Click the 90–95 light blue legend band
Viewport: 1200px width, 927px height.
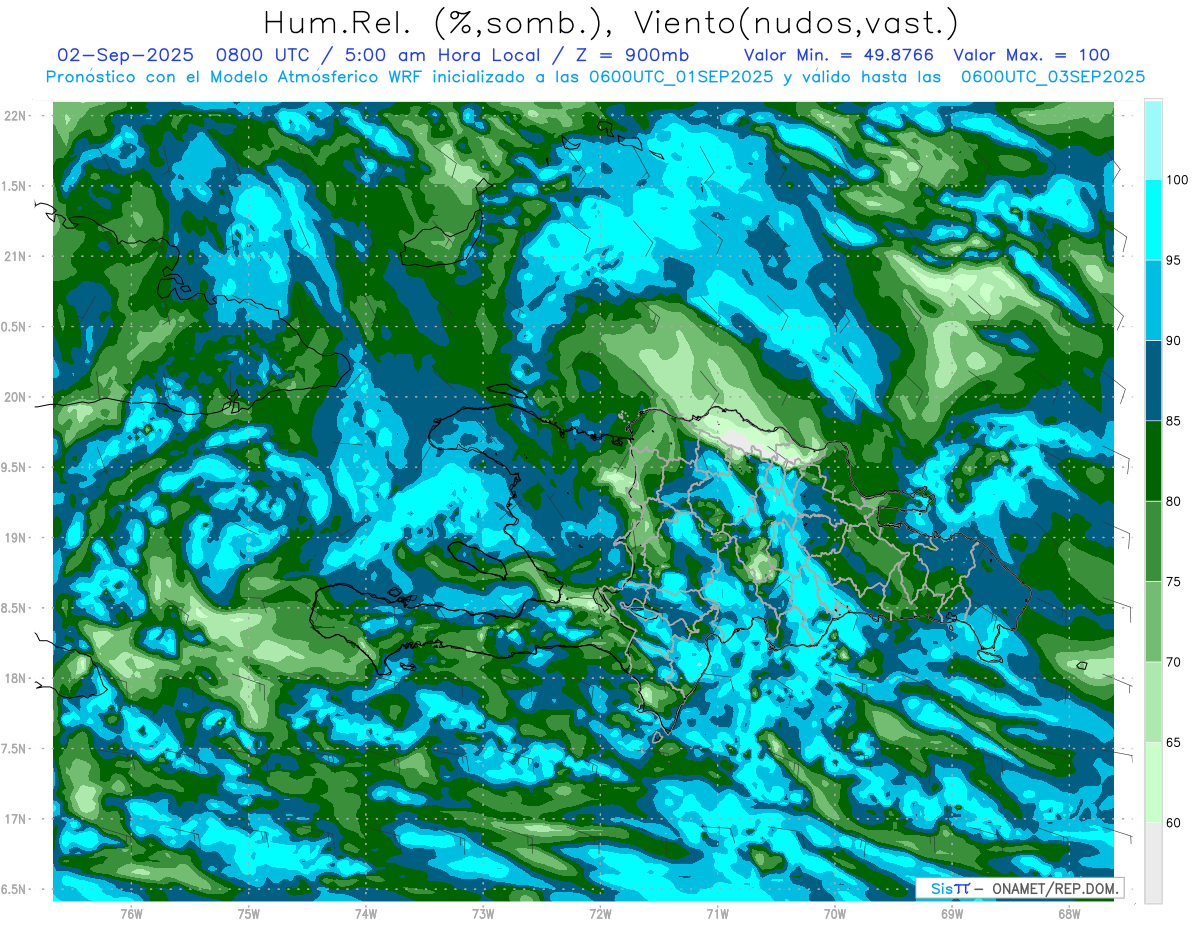[1153, 300]
